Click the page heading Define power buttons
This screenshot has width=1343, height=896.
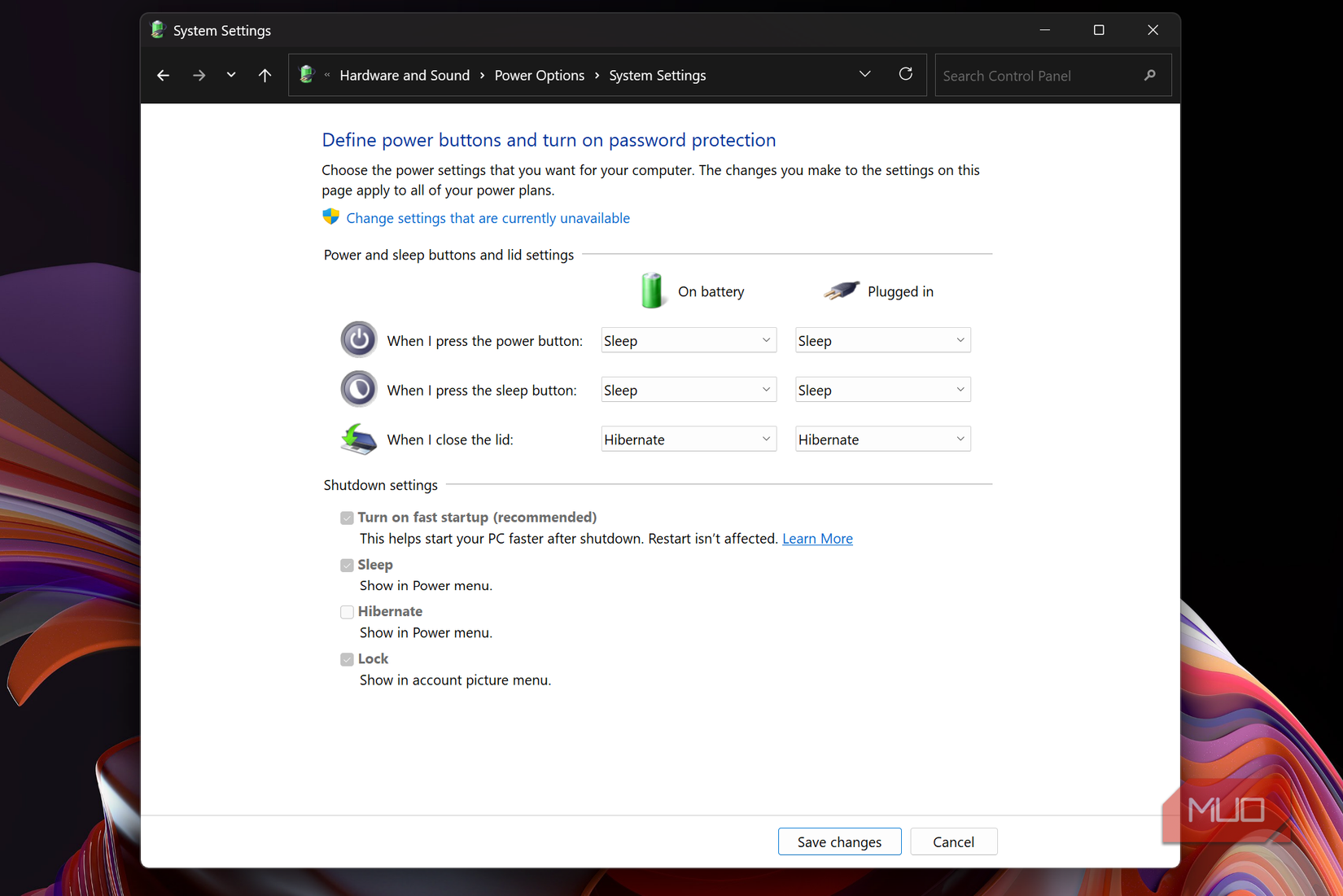549,140
